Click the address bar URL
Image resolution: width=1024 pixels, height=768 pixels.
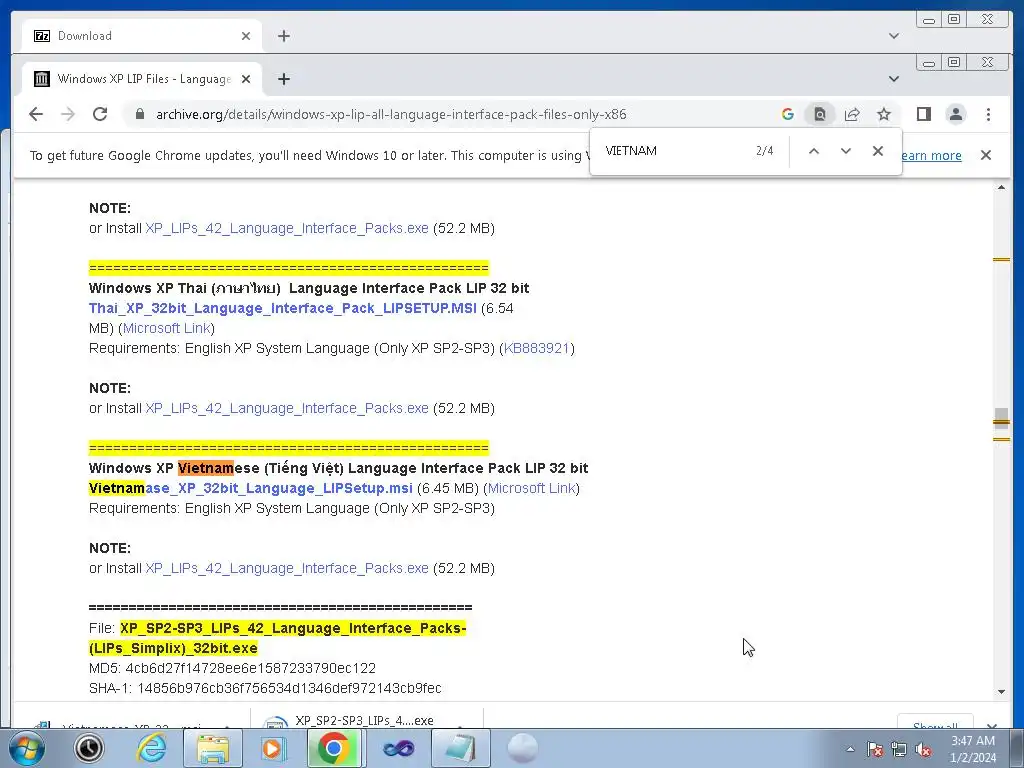pos(391,114)
